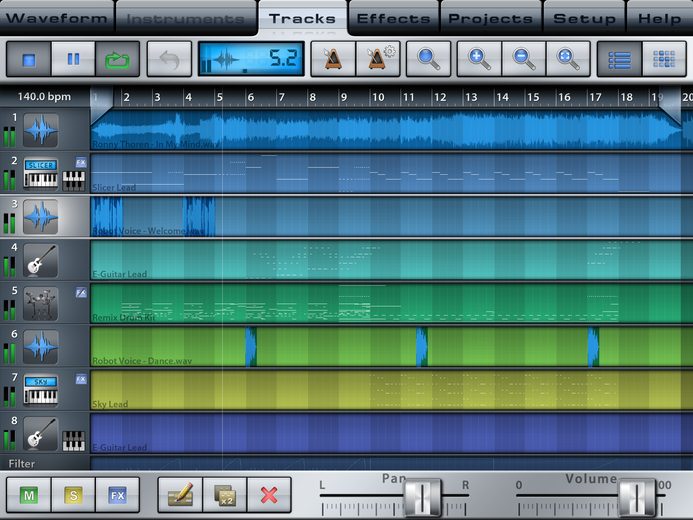Switch to grid track view

point(664,59)
